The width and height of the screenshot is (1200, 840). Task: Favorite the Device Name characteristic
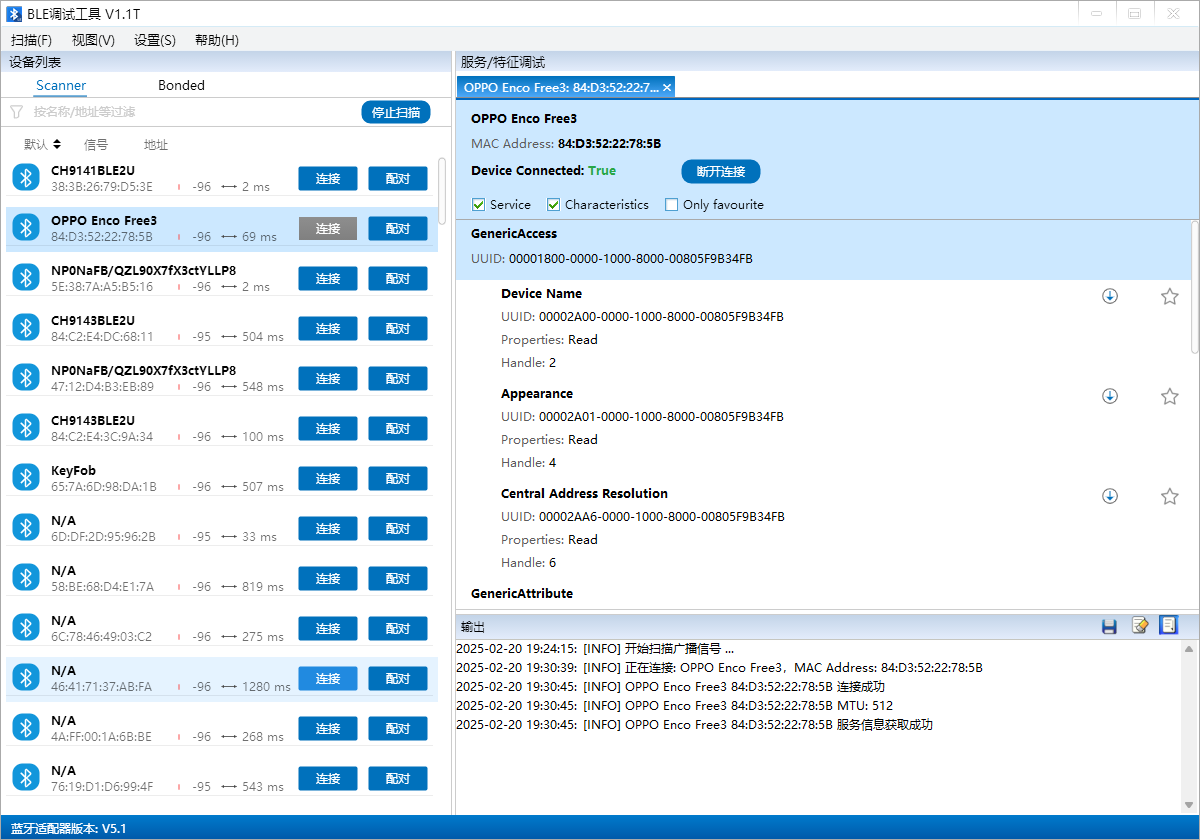tap(1170, 296)
